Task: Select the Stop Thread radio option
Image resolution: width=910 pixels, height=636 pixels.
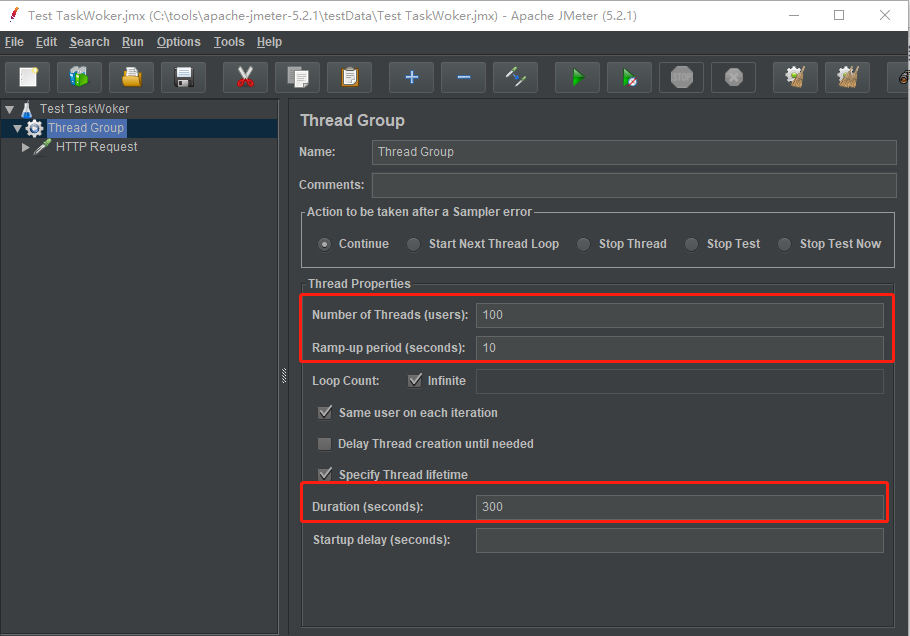Action: [583, 244]
